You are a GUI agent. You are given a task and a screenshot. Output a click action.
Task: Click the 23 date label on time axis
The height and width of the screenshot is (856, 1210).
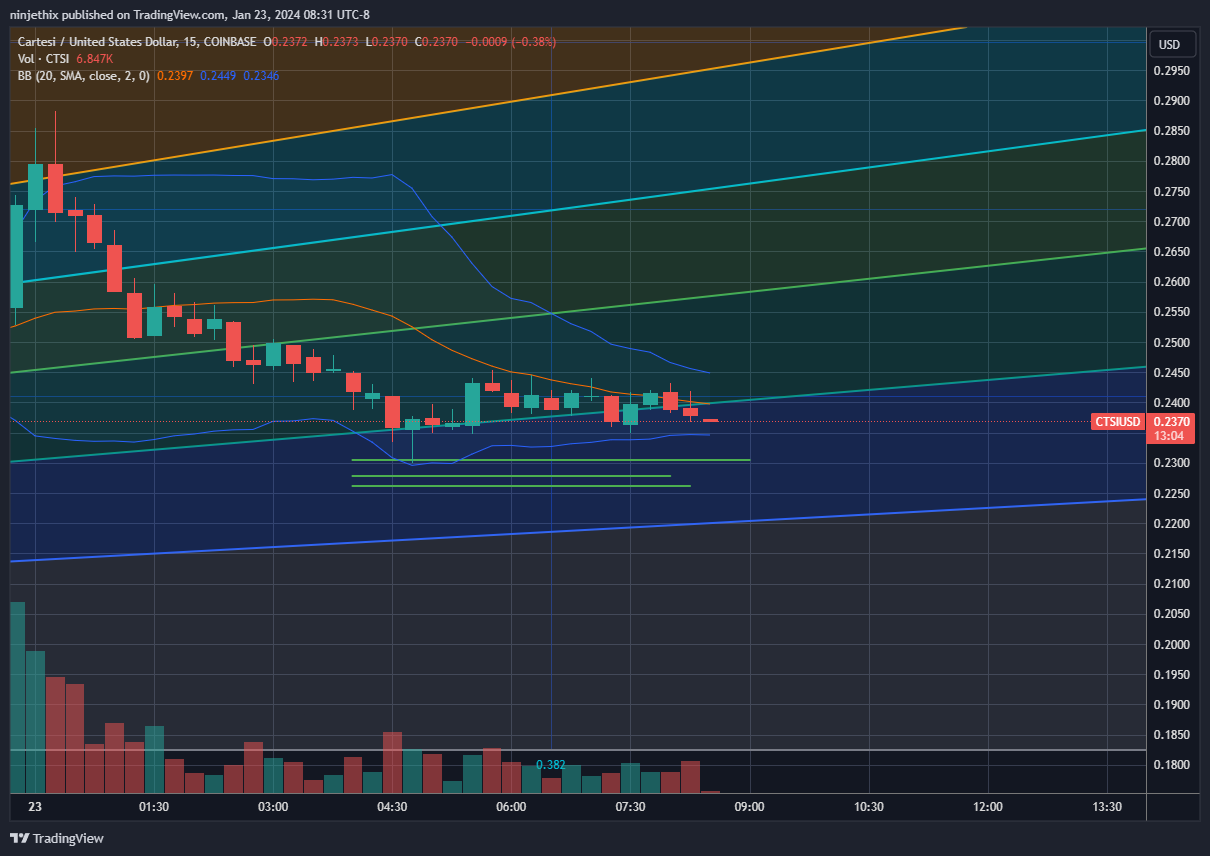coord(35,807)
